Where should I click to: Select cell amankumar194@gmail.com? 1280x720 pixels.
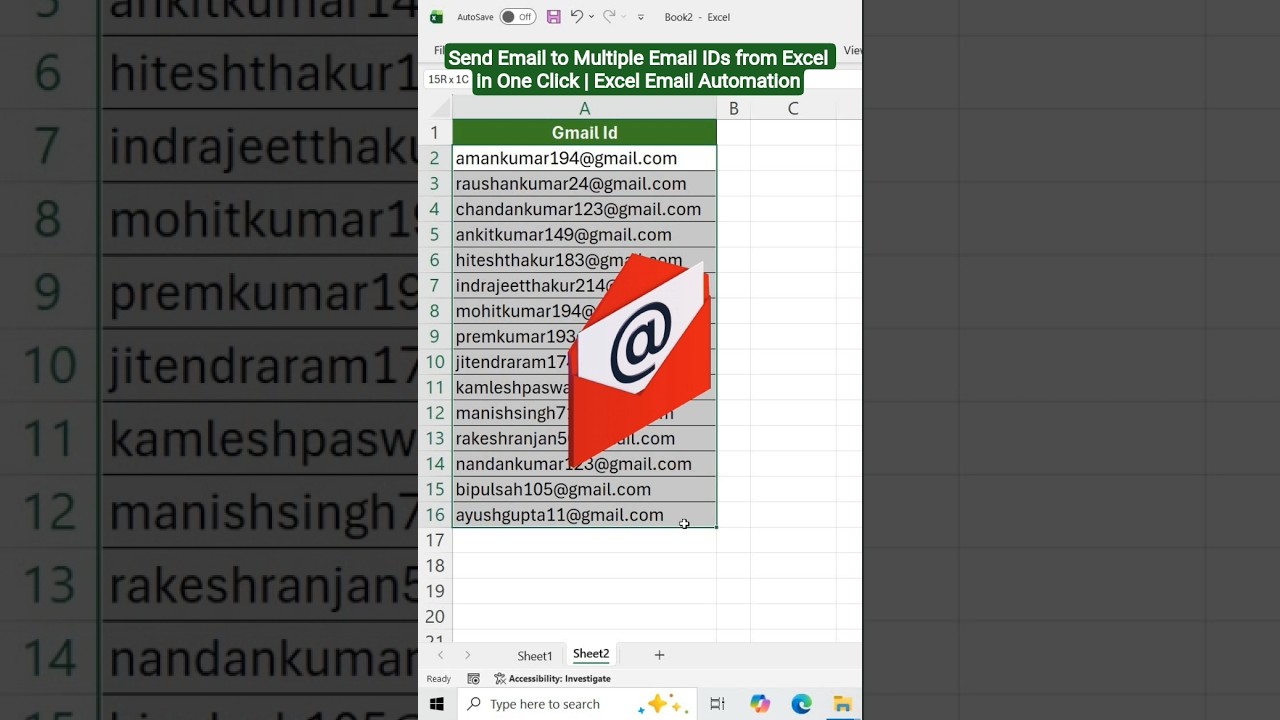coord(584,158)
